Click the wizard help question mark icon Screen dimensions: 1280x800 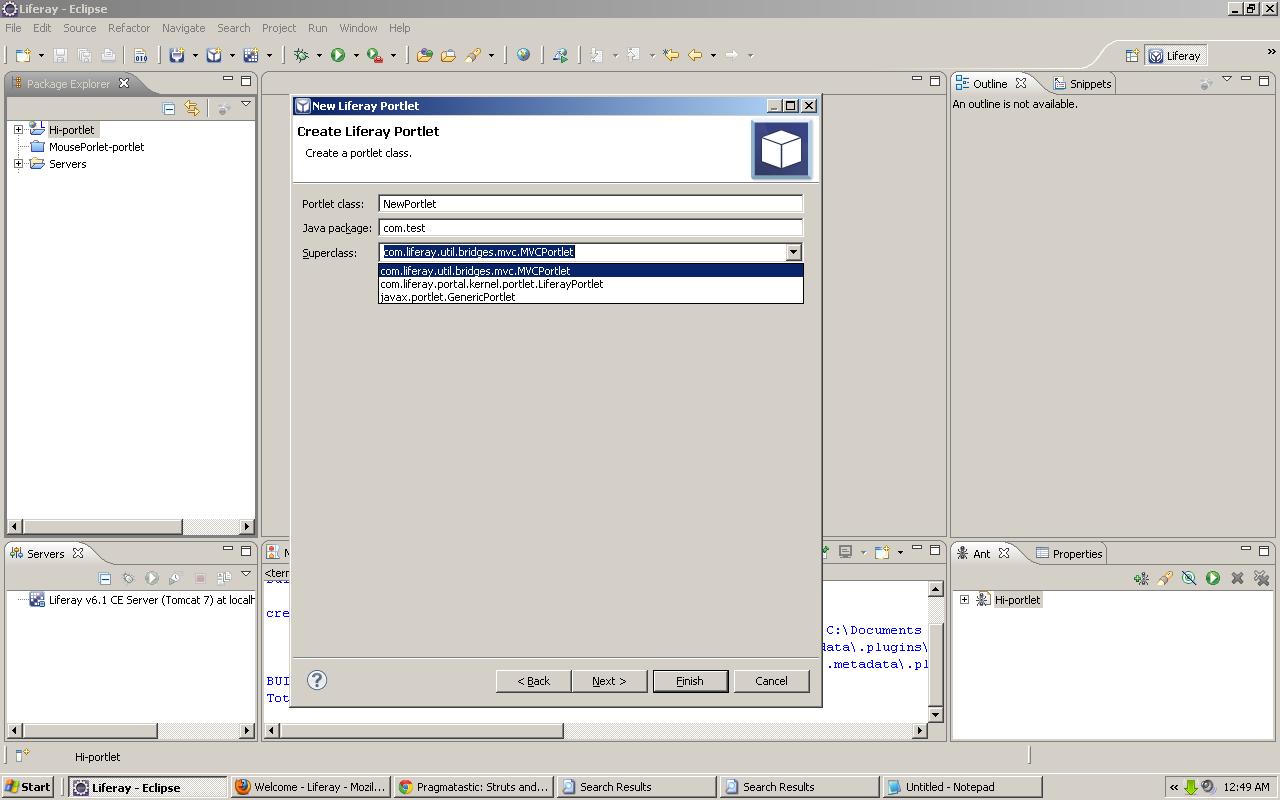click(317, 680)
